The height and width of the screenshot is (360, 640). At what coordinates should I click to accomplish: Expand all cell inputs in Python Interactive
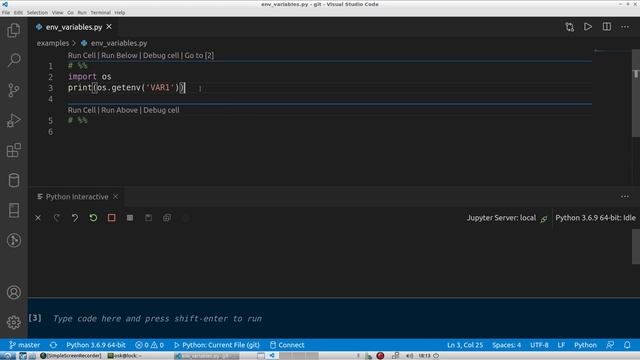(x=167, y=218)
